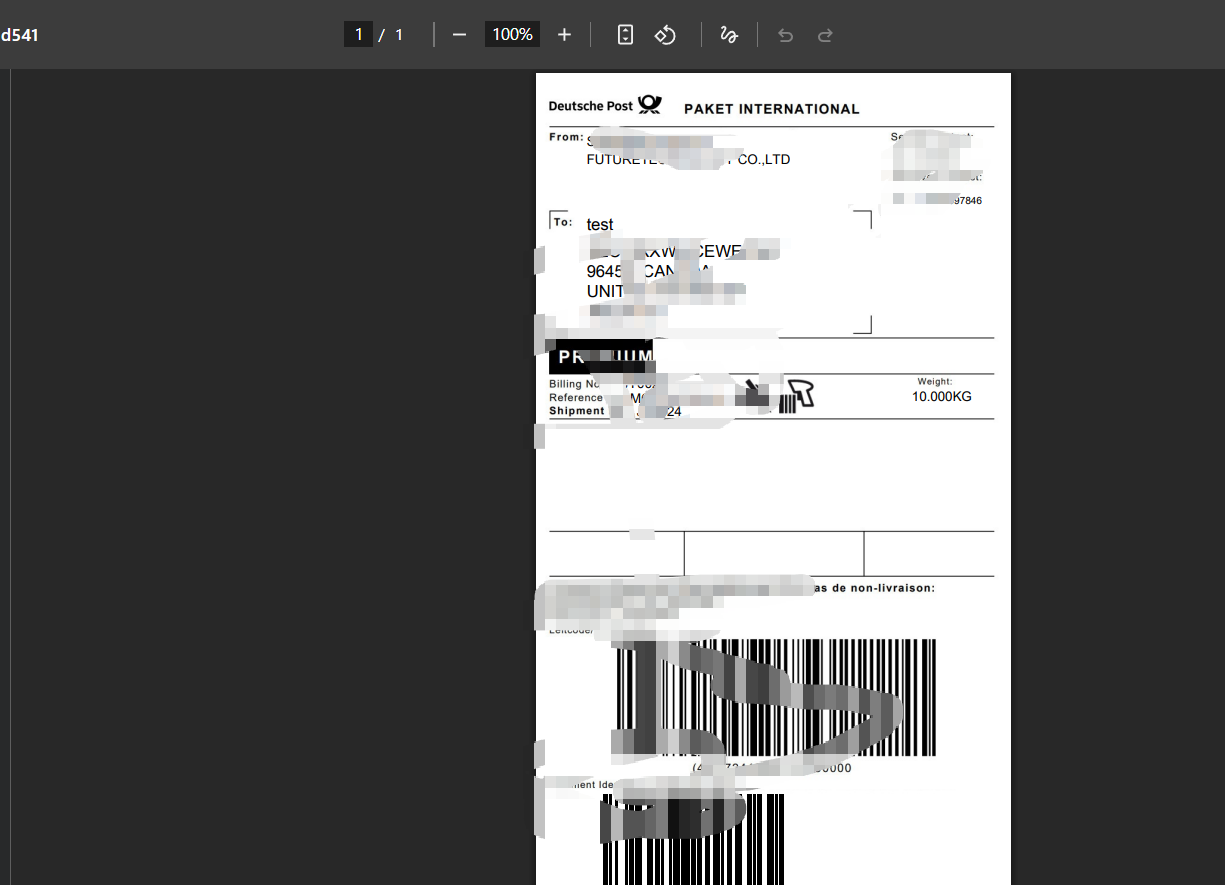Click the PAKET INTERNATIONAL heading text
Image resolution: width=1225 pixels, height=885 pixels.
[x=771, y=109]
